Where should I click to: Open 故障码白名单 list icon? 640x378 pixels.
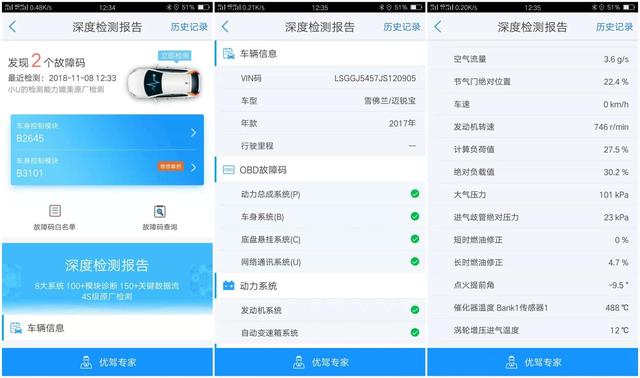pyautogui.click(x=55, y=211)
